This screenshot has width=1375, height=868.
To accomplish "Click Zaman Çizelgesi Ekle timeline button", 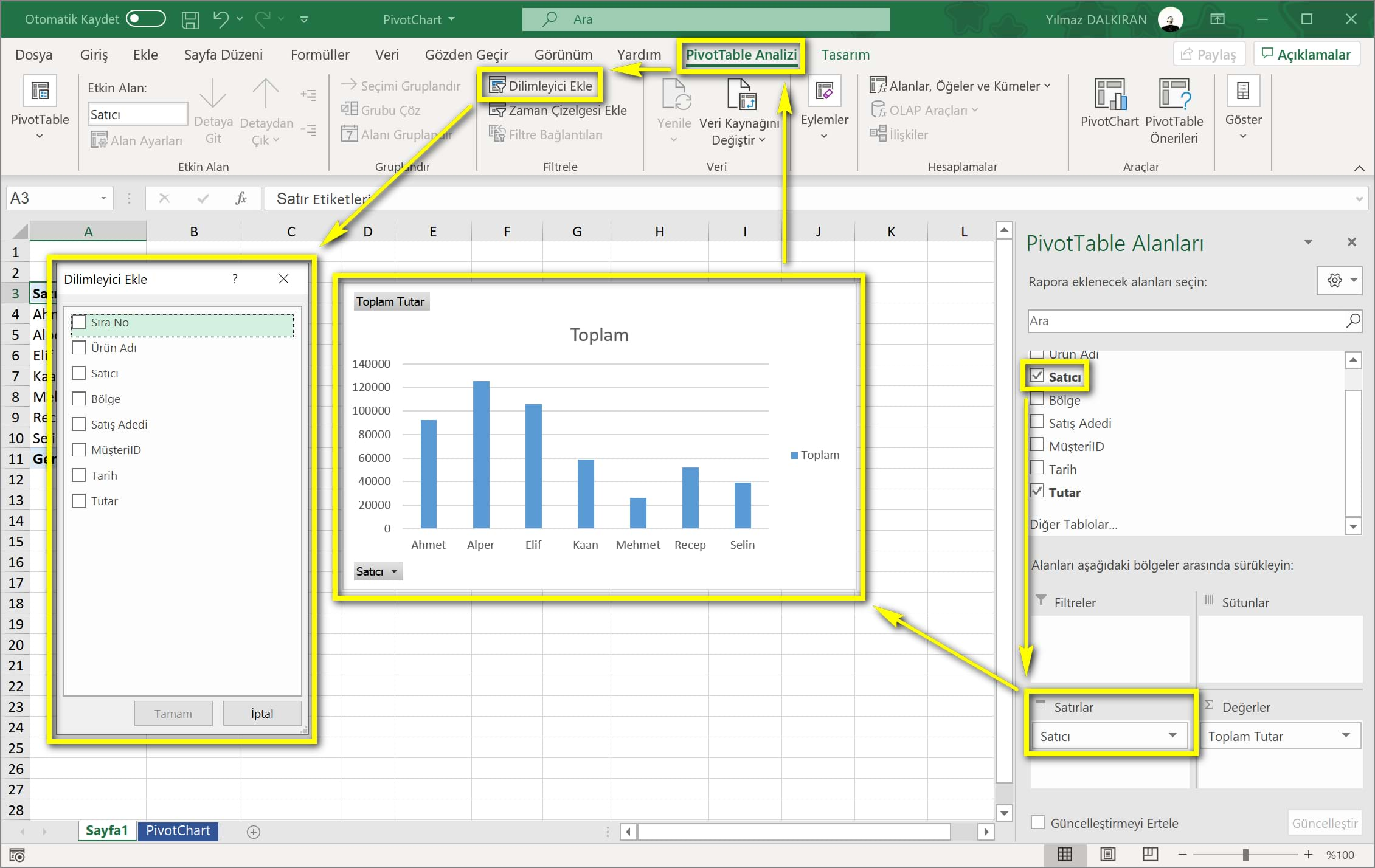I will tap(558, 111).
